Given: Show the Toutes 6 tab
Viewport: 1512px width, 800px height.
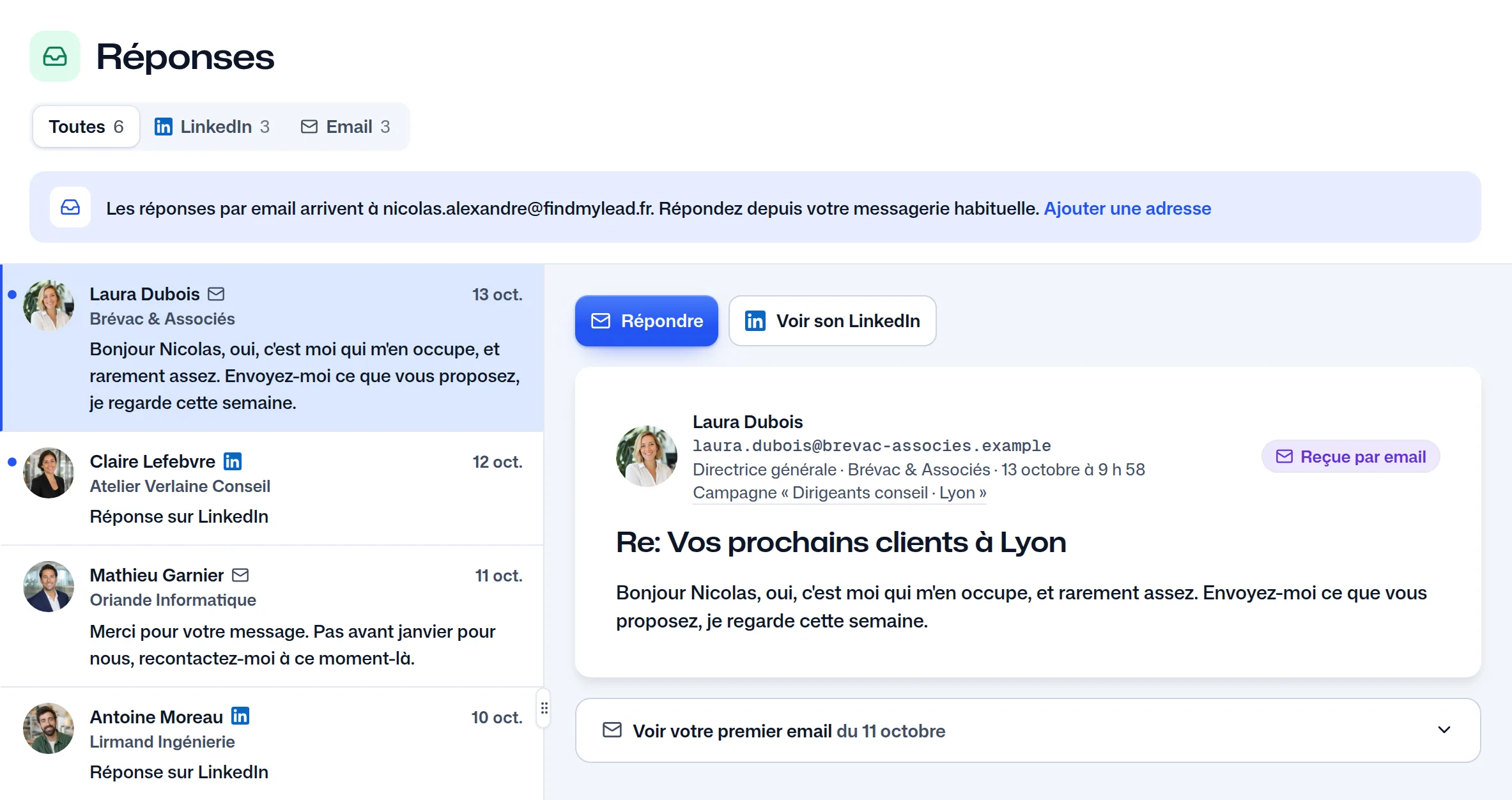Looking at the screenshot, I should click(86, 127).
